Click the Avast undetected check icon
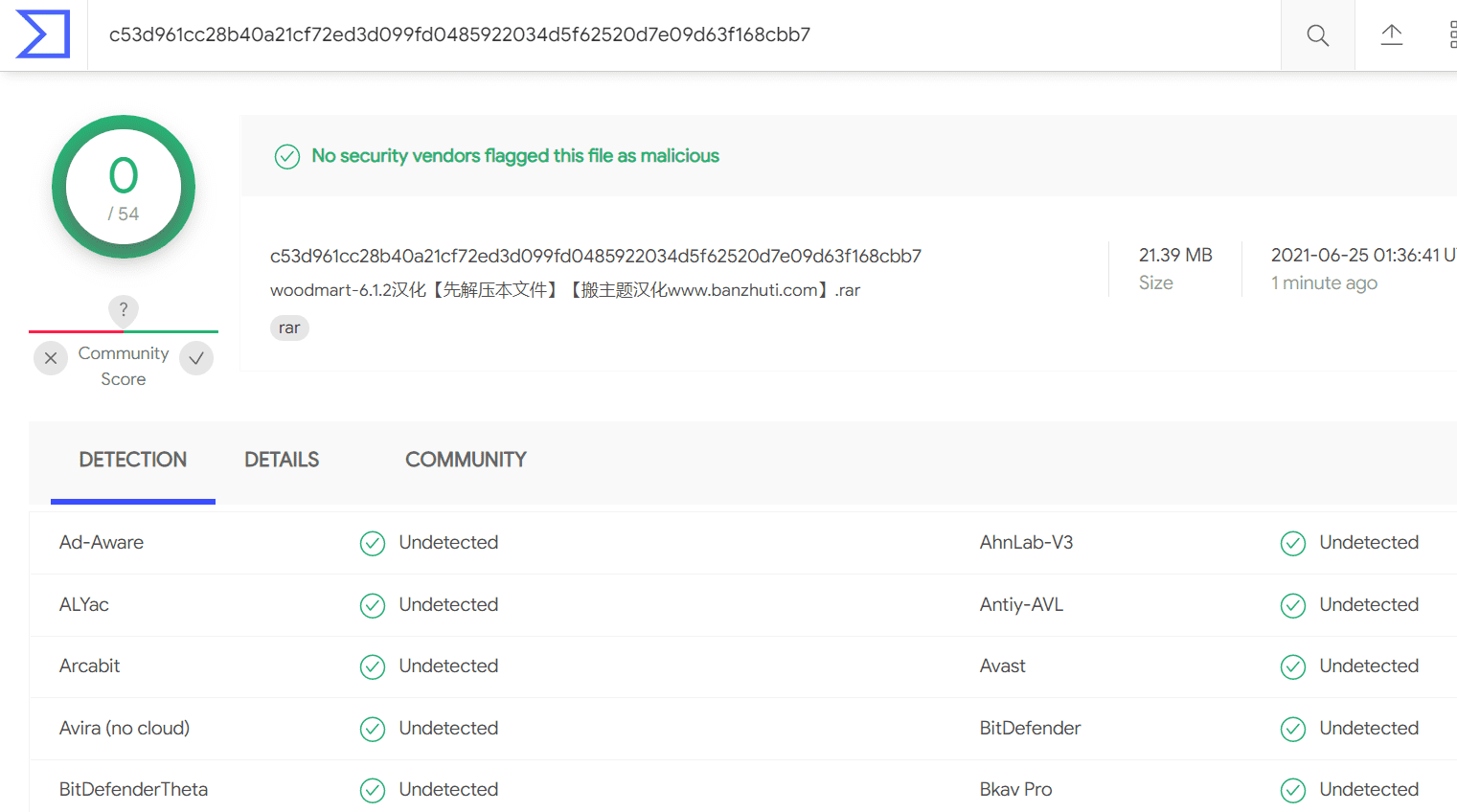This screenshot has width=1457, height=812. click(1293, 666)
